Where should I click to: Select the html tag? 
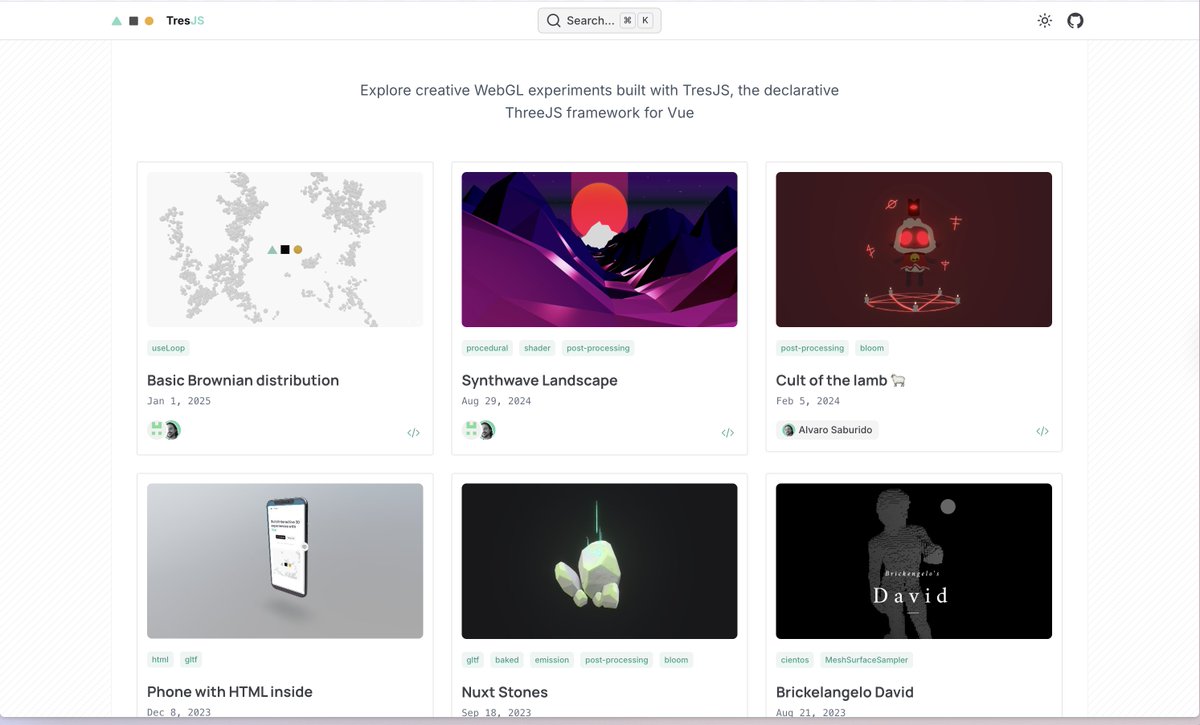(160, 660)
